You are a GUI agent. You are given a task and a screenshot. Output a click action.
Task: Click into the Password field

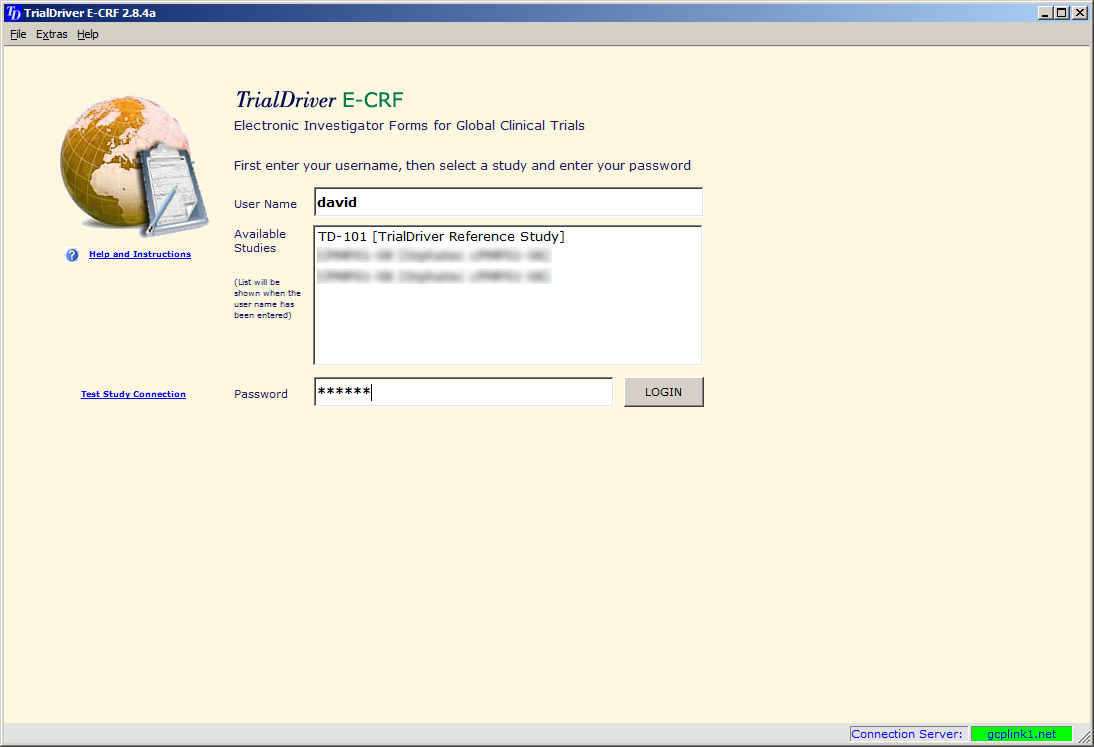pos(463,393)
